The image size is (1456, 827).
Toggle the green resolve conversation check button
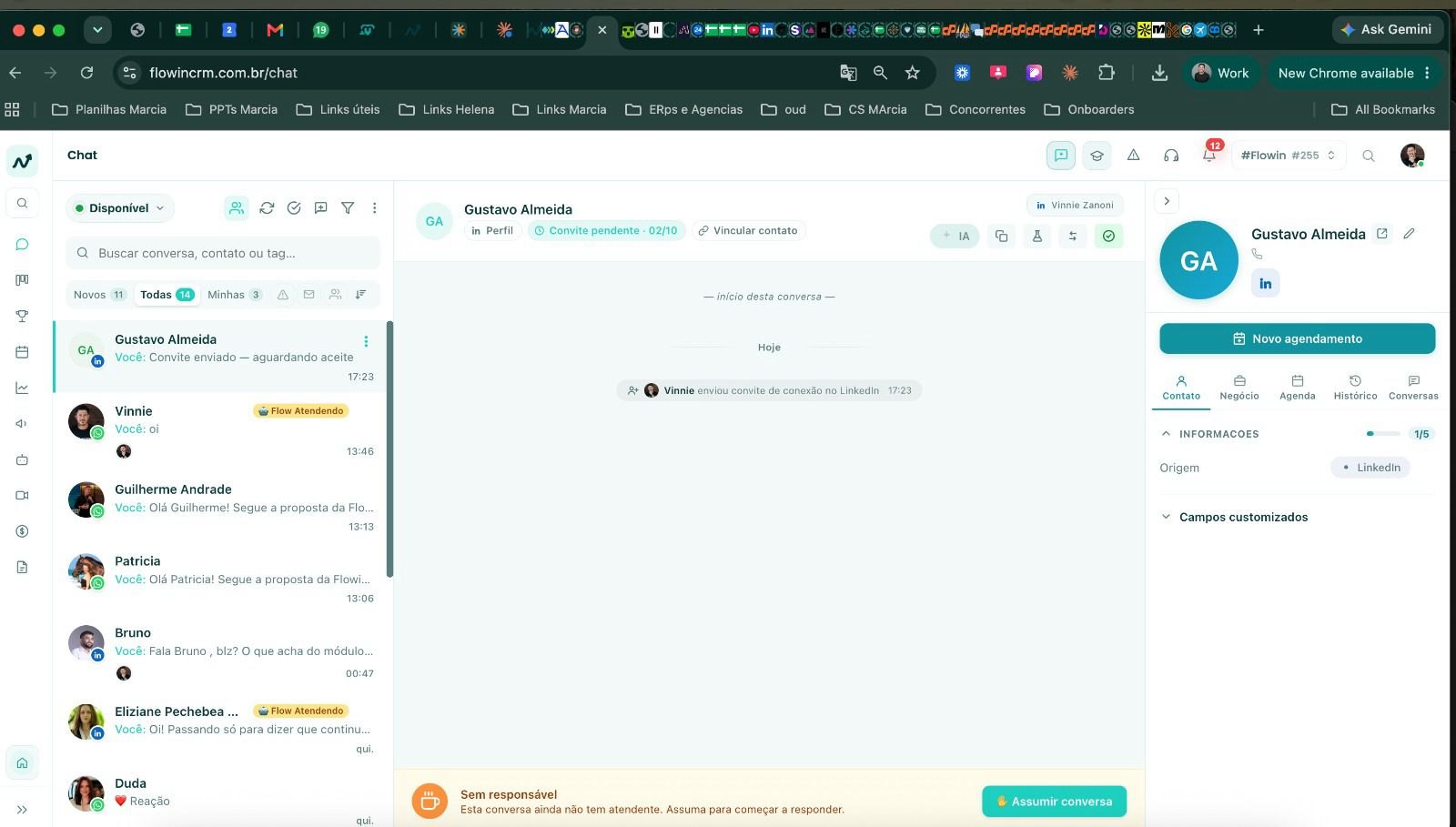point(1108,237)
